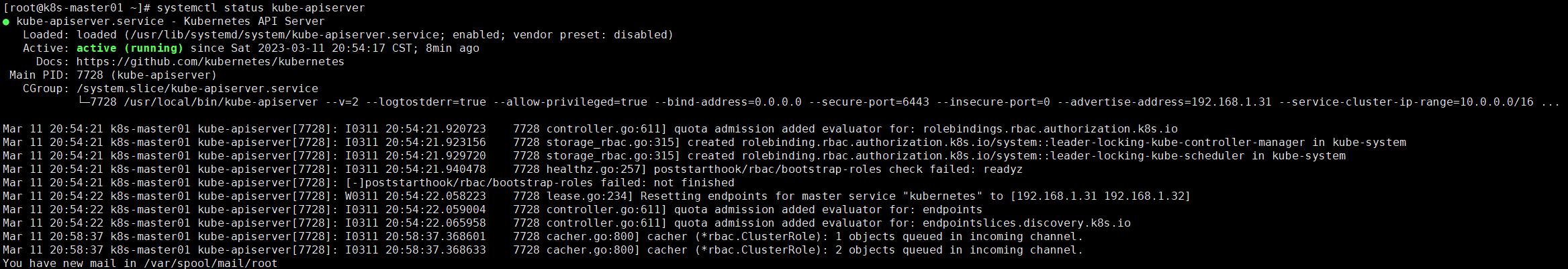The height and width of the screenshot is (269, 1568).
Task: Click the endpointslices.discovery.k8s.io evaluator text
Action: pos(1027,223)
